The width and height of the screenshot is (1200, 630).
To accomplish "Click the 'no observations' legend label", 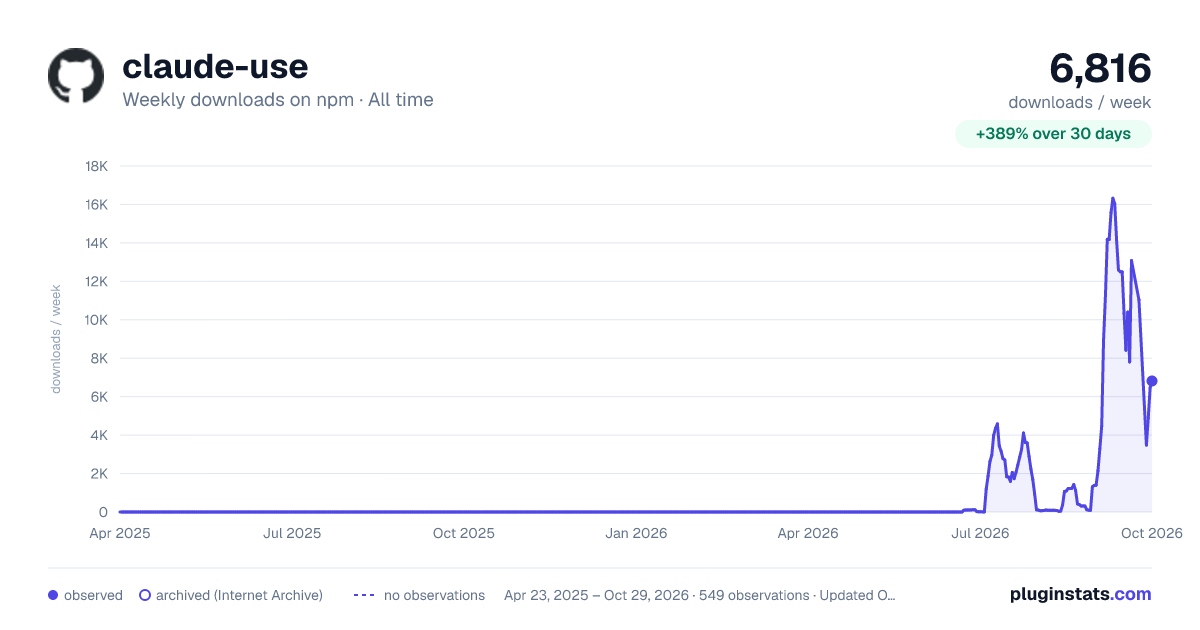I will [434, 595].
